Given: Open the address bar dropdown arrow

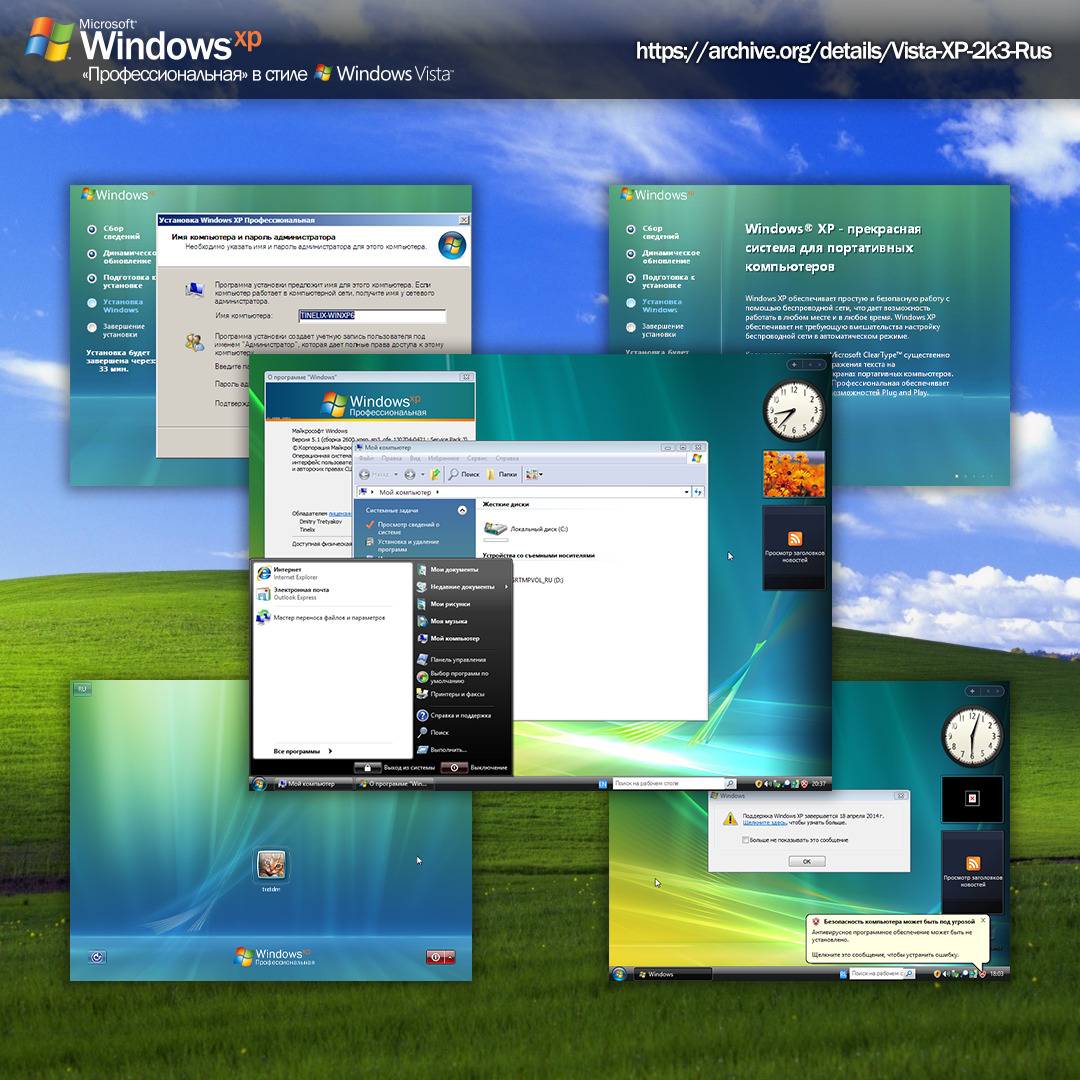Looking at the screenshot, I should pyautogui.click(x=687, y=492).
